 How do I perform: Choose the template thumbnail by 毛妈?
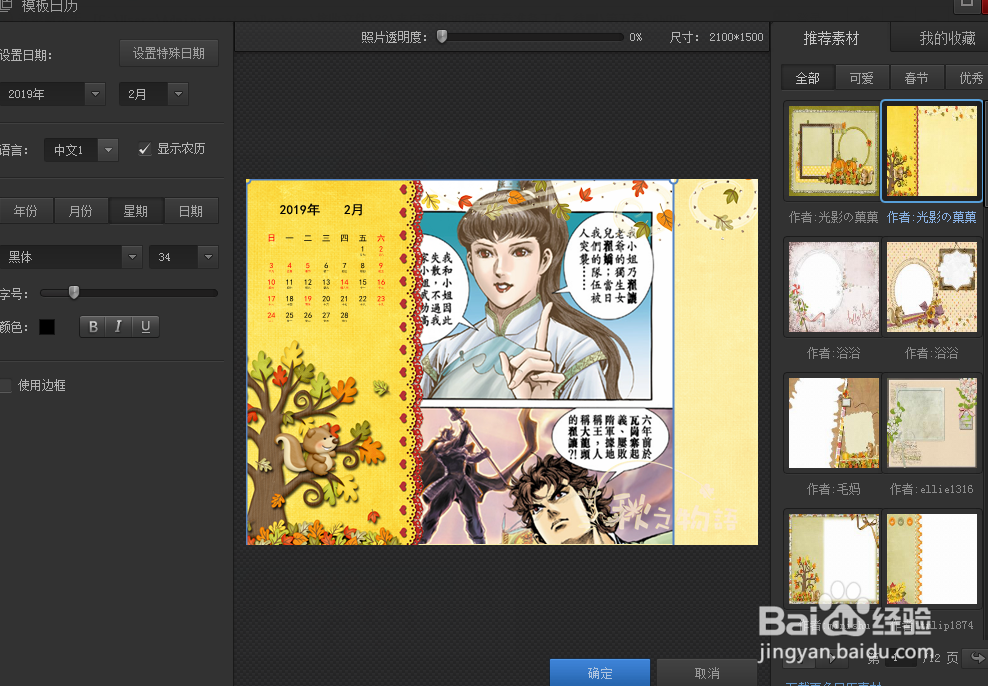coord(834,423)
